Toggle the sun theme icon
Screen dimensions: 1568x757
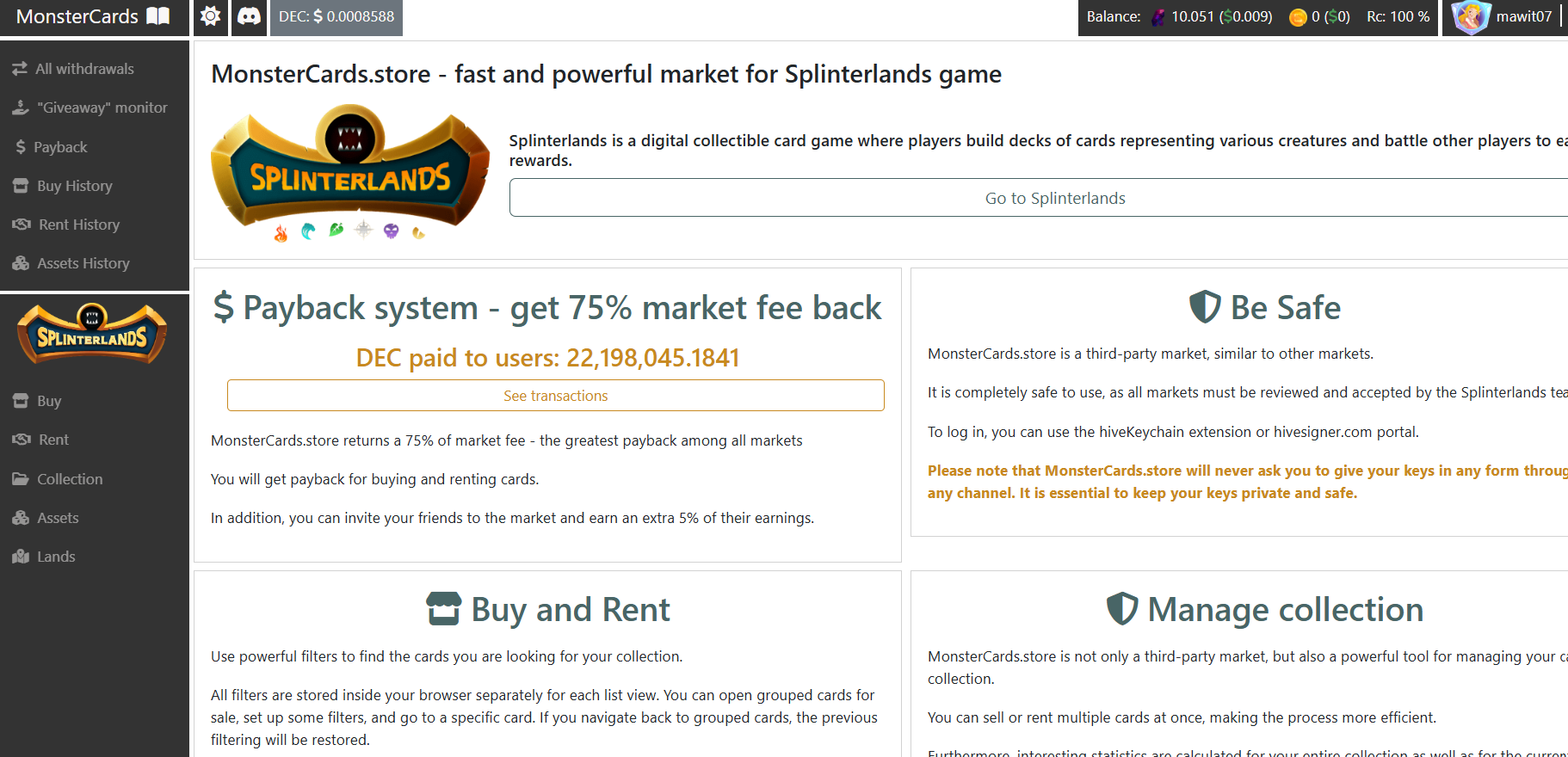tap(210, 16)
